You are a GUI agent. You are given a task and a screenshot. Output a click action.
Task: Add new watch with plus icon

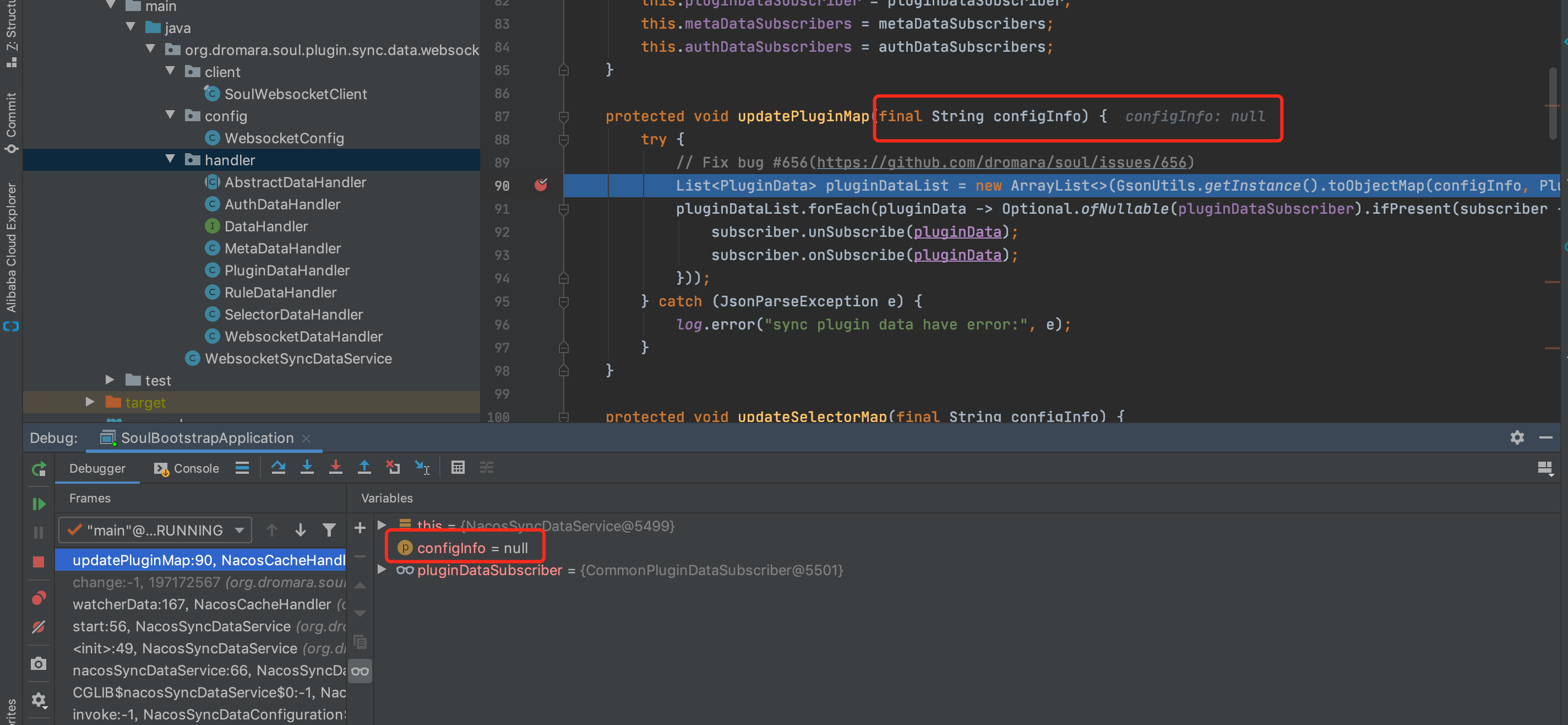pos(360,528)
